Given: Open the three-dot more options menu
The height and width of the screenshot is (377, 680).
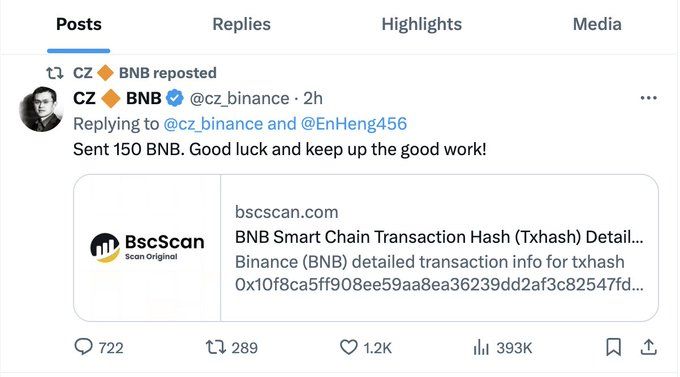Looking at the screenshot, I should pos(648,98).
